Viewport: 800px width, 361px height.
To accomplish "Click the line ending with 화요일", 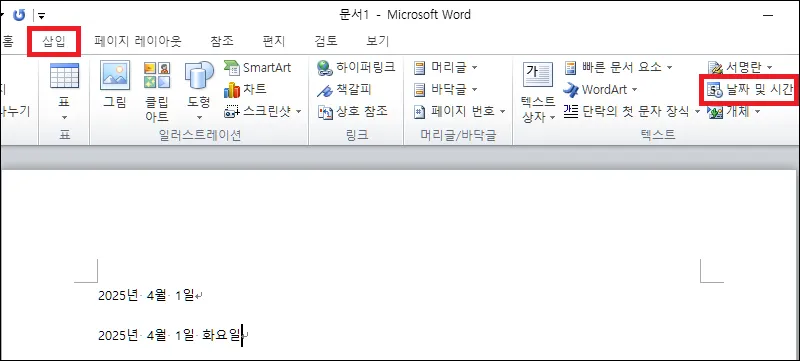I will click(x=169, y=336).
